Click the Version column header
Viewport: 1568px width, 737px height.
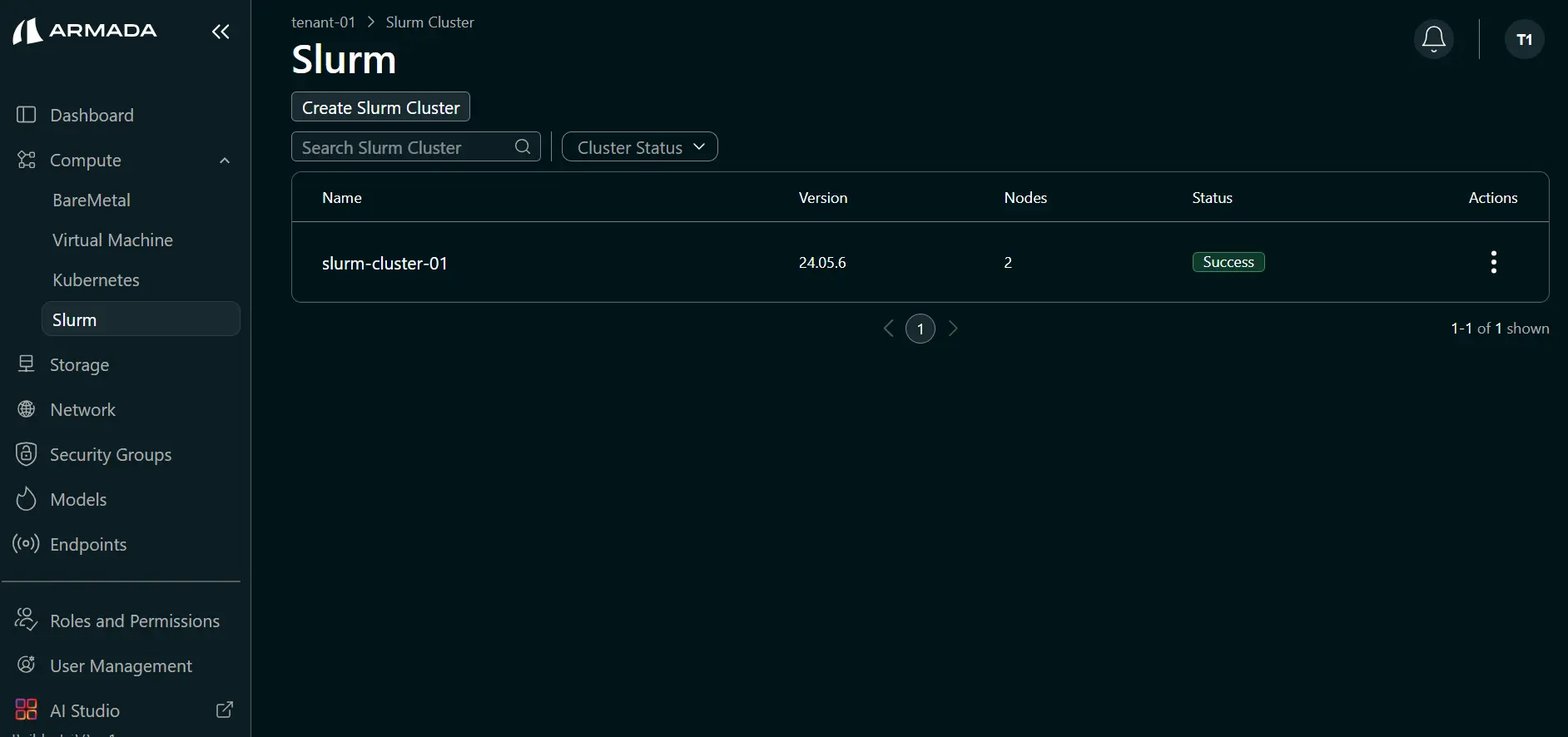[x=823, y=197]
